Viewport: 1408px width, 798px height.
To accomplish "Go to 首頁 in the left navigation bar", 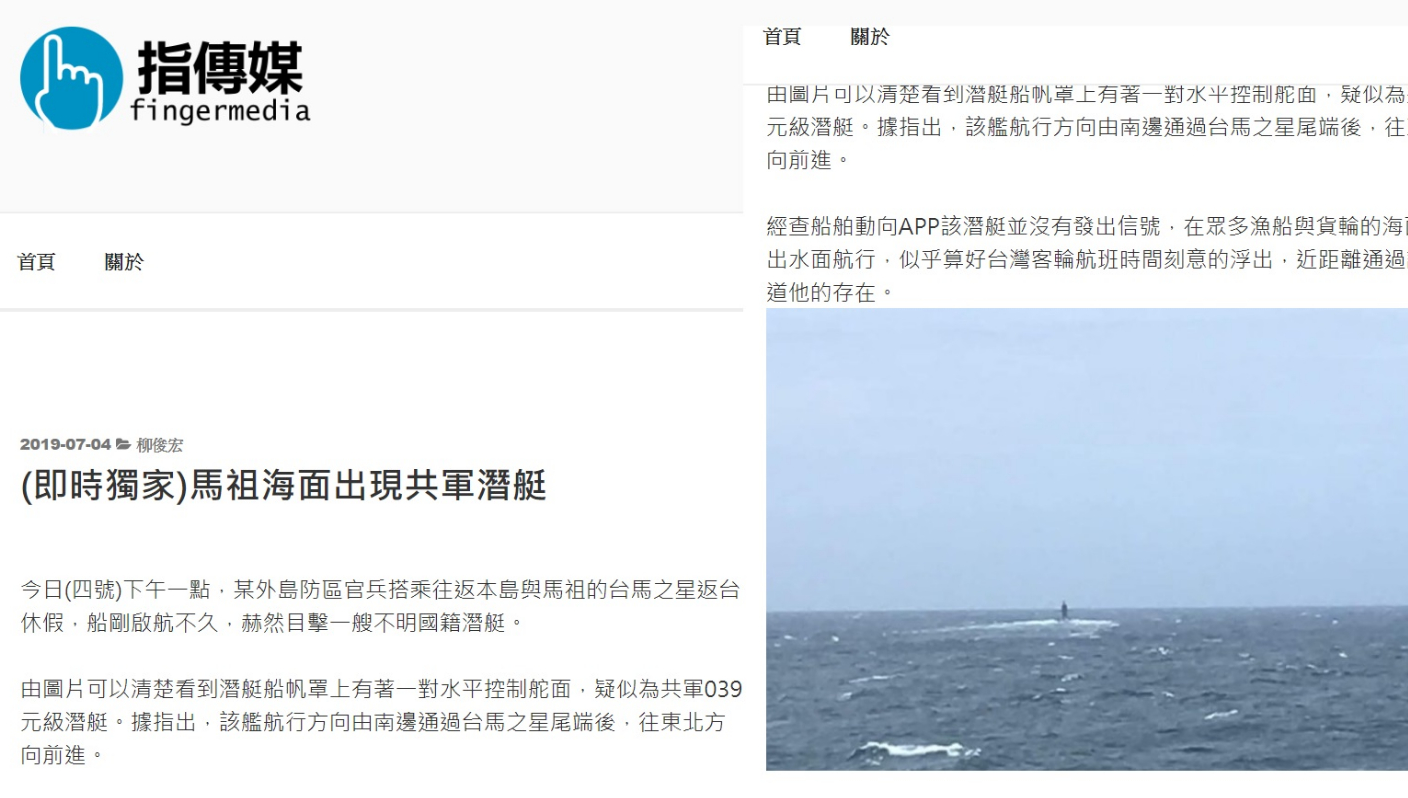I will point(37,262).
